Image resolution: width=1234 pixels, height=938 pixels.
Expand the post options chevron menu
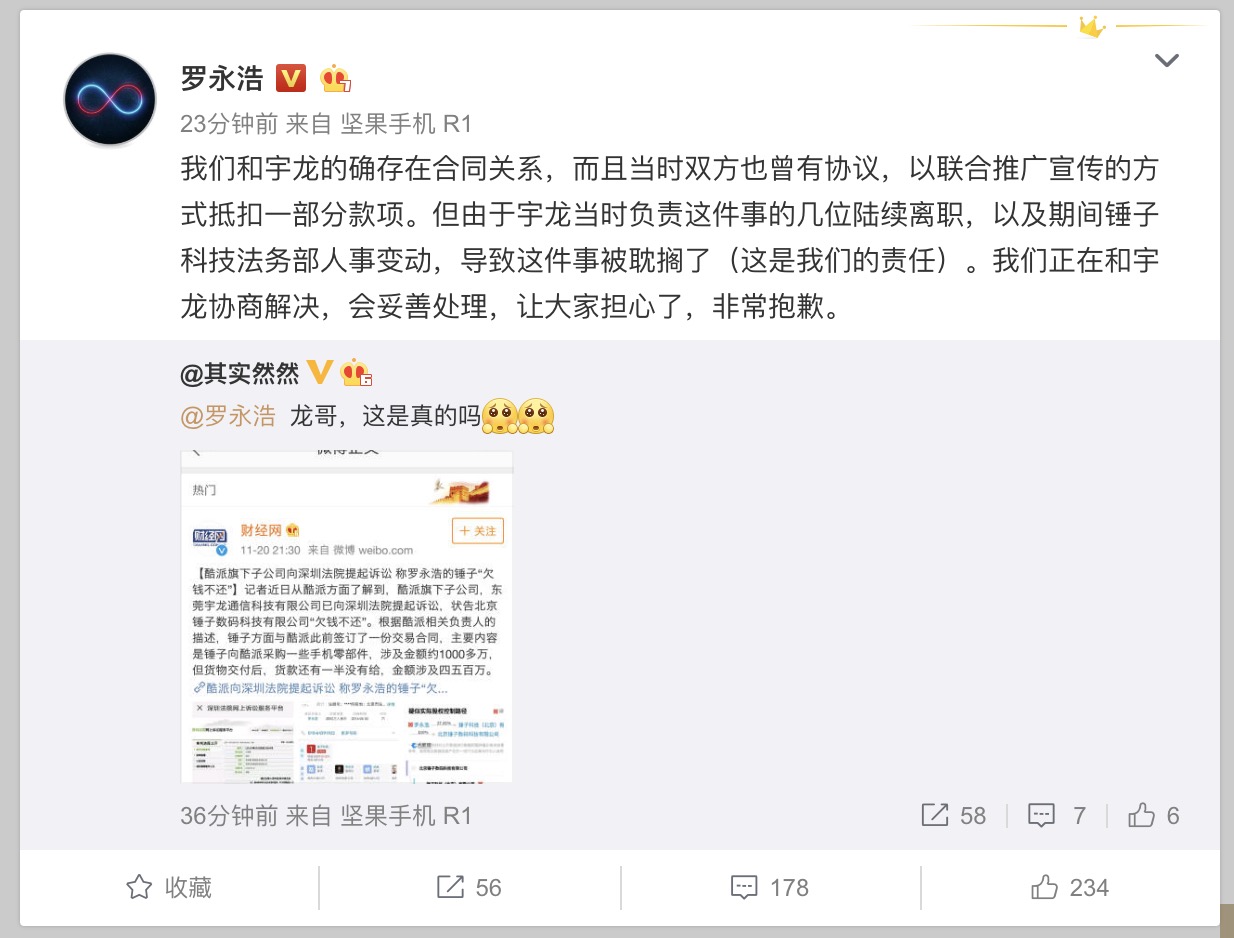(1166, 61)
